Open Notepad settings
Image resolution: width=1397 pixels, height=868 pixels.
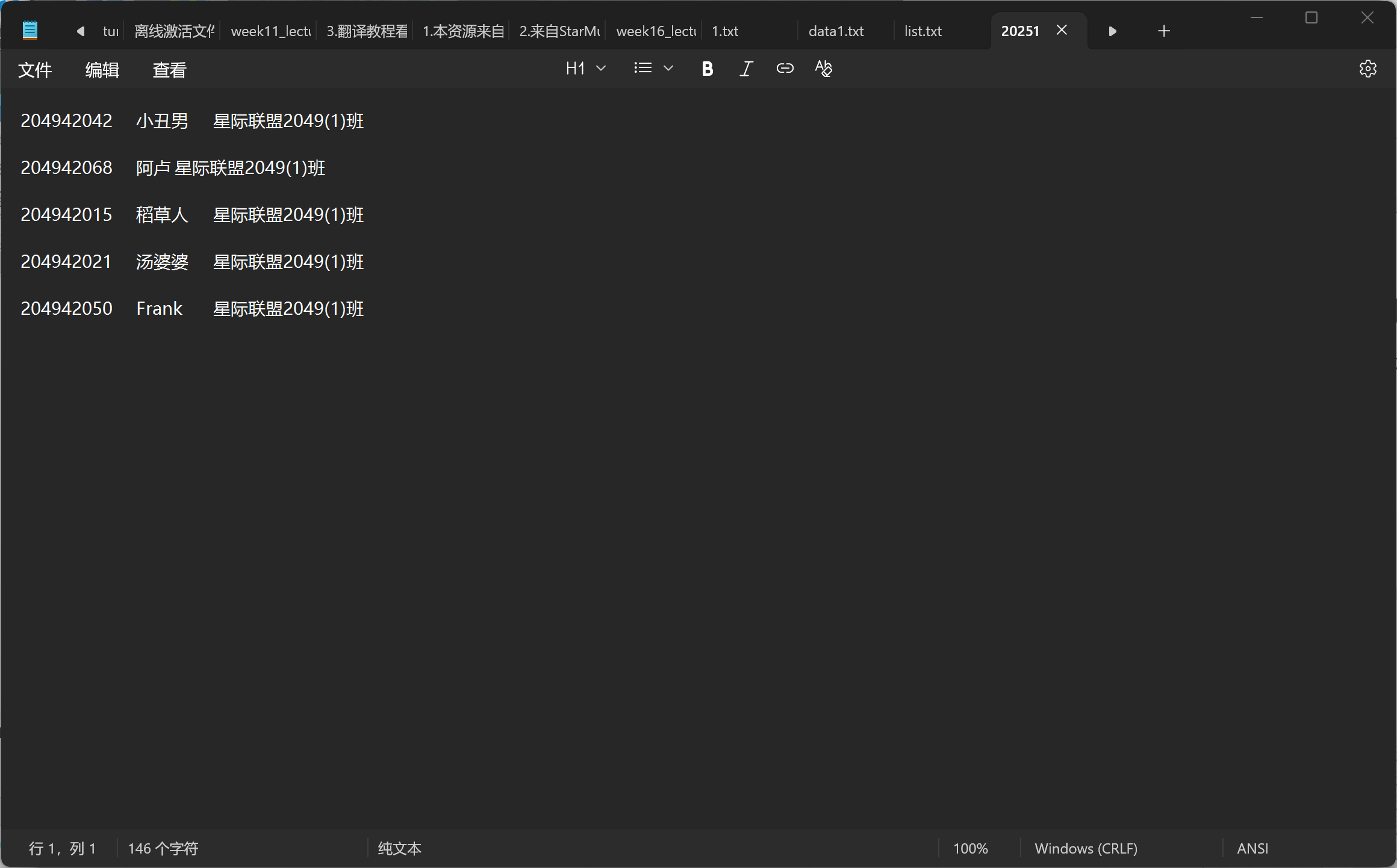[1368, 69]
